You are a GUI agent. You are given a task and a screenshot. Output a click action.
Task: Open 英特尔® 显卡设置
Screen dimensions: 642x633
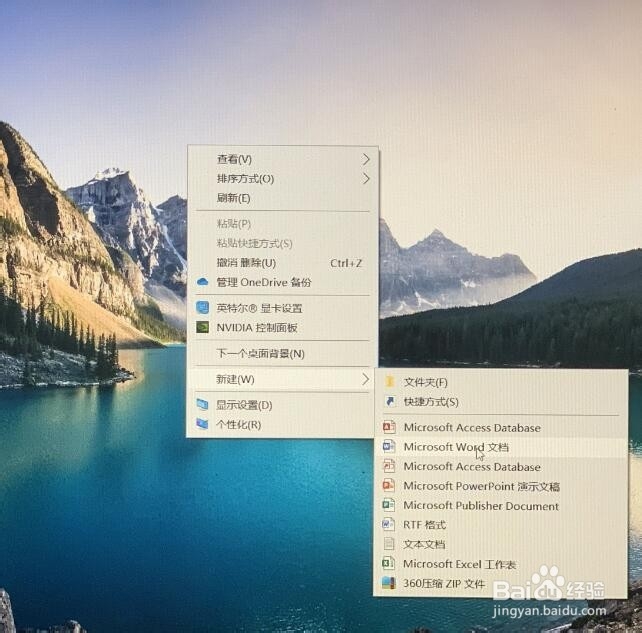(283, 308)
